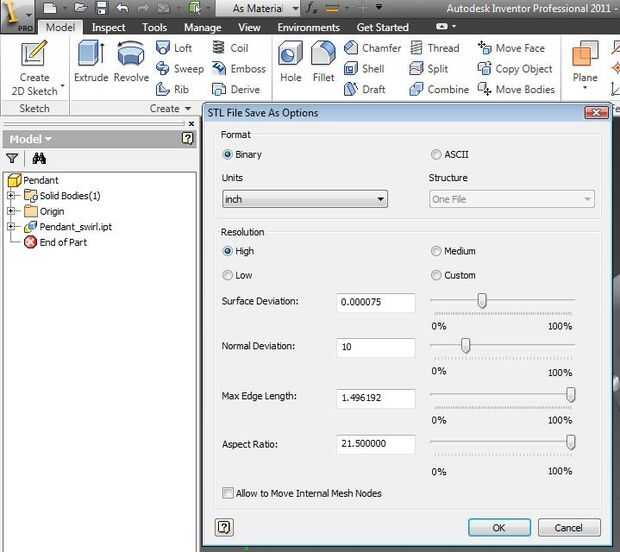Image resolution: width=620 pixels, height=552 pixels.
Task: Choose the Sweep tool
Action: (x=180, y=68)
